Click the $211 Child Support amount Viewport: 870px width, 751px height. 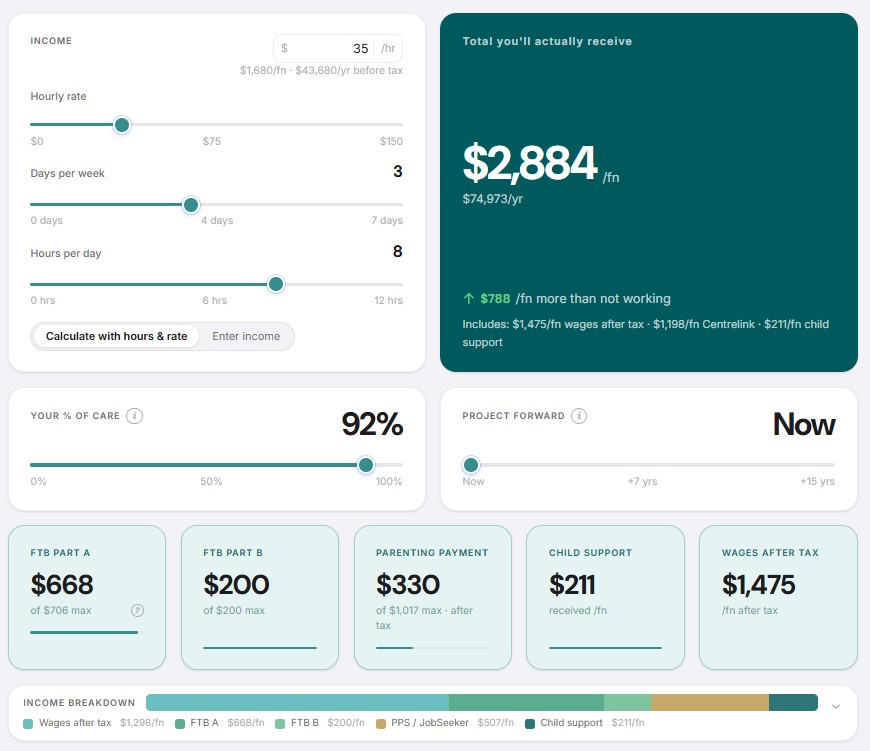[572, 585]
